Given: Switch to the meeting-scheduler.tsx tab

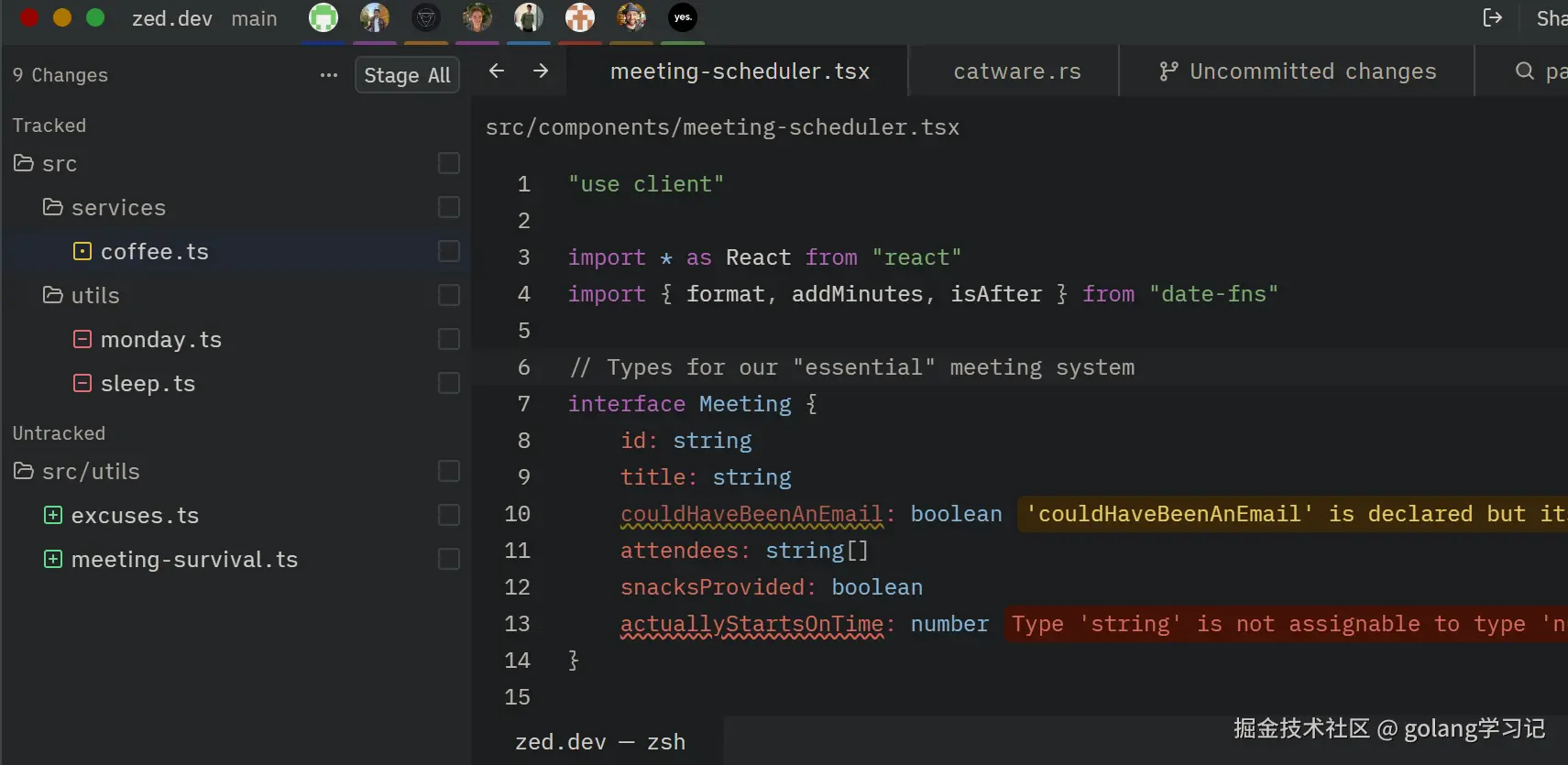Looking at the screenshot, I should (740, 71).
